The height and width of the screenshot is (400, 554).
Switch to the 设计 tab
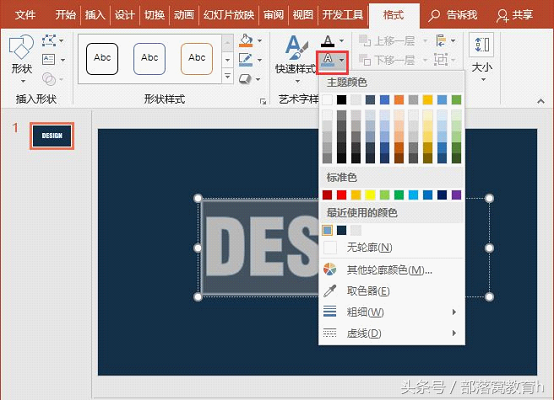tap(125, 15)
